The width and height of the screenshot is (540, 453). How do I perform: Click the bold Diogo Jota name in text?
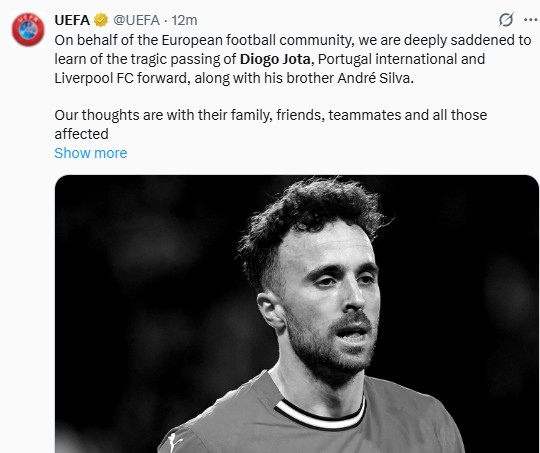(x=275, y=59)
